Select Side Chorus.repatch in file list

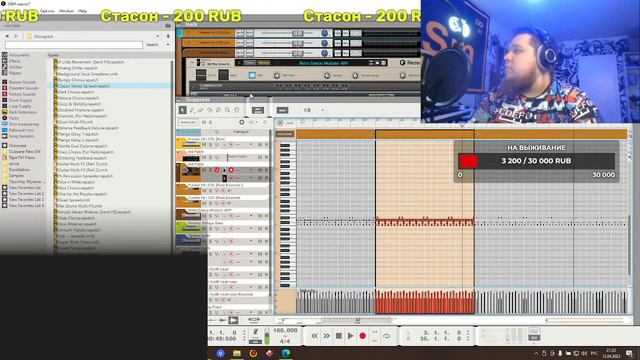click(x=76, y=218)
